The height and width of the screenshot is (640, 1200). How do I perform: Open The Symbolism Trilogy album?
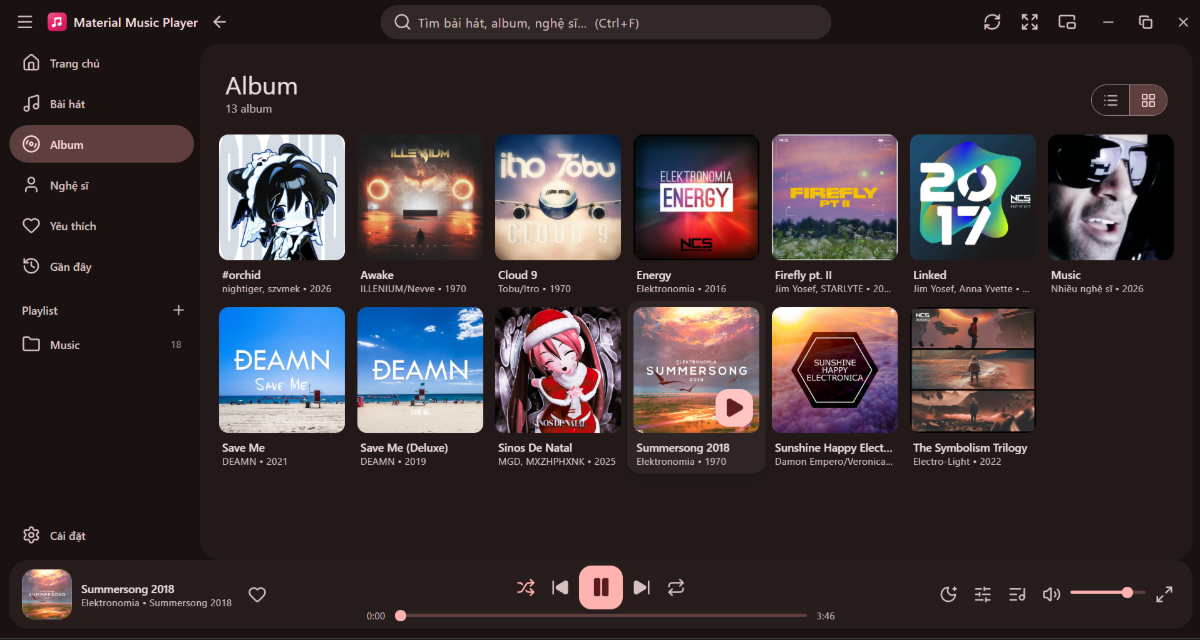click(x=973, y=370)
